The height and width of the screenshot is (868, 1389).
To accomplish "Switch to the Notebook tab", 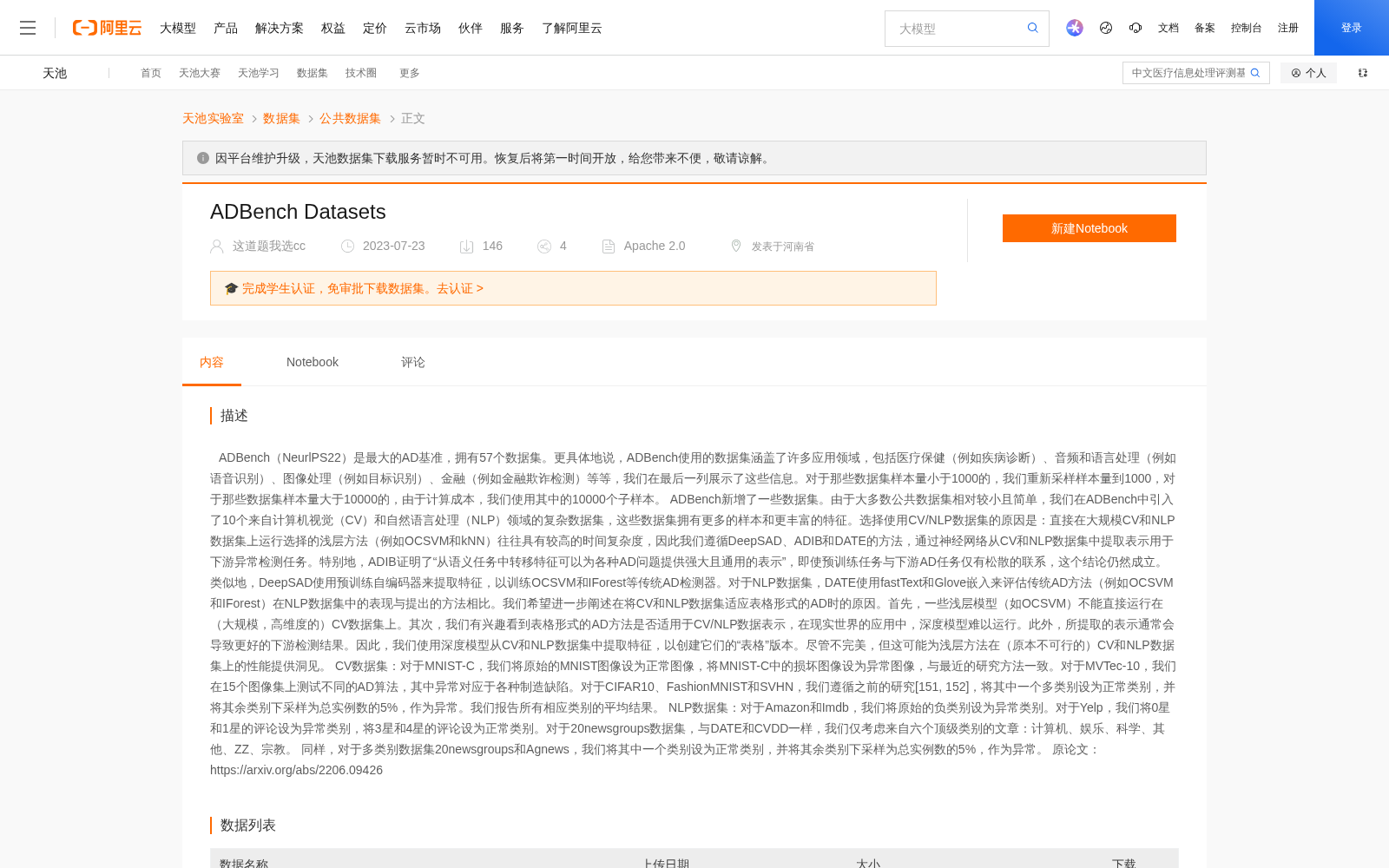I will pyautogui.click(x=313, y=362).
